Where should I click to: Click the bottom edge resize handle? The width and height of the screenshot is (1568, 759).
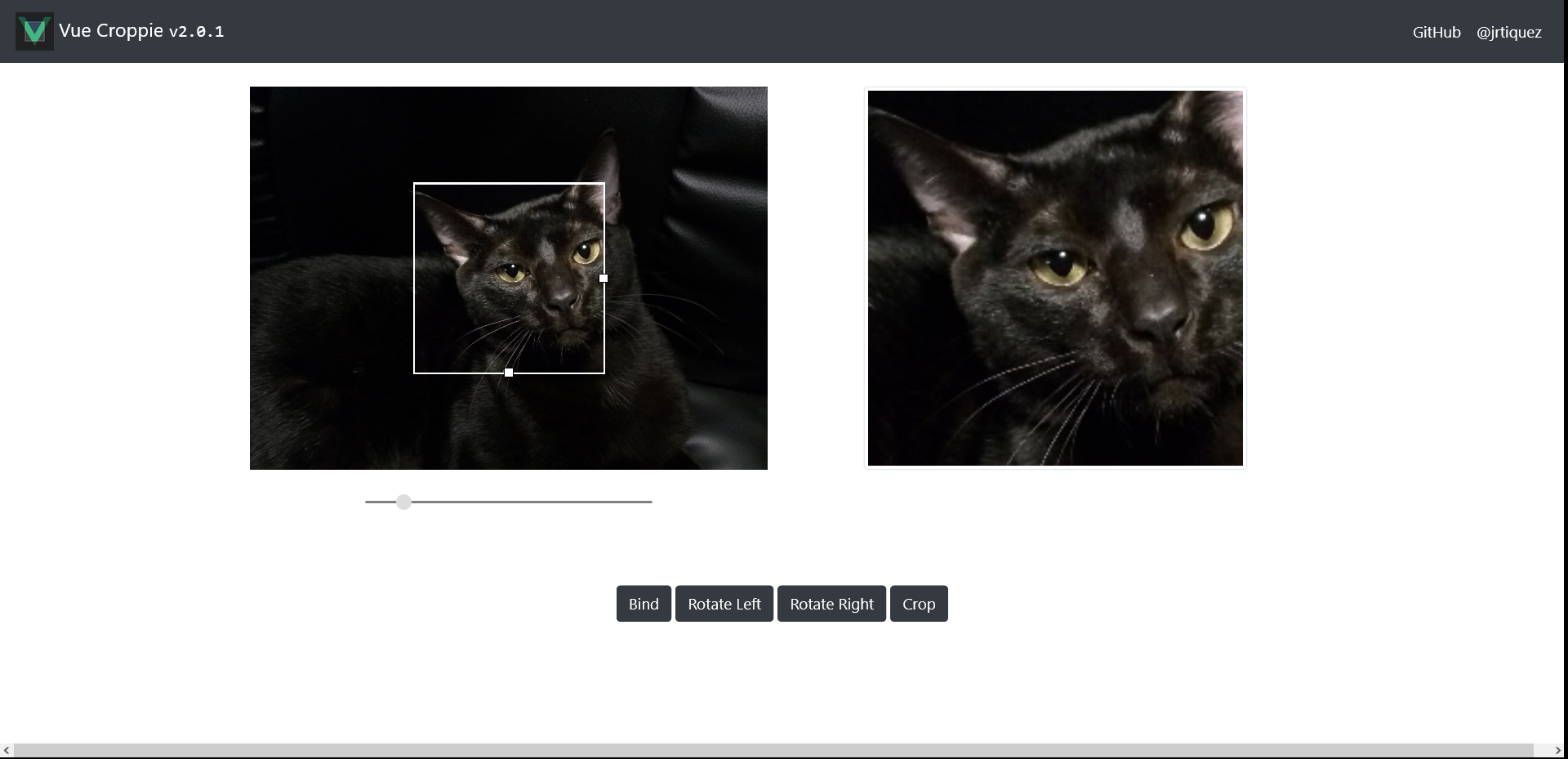pos(509,373)
